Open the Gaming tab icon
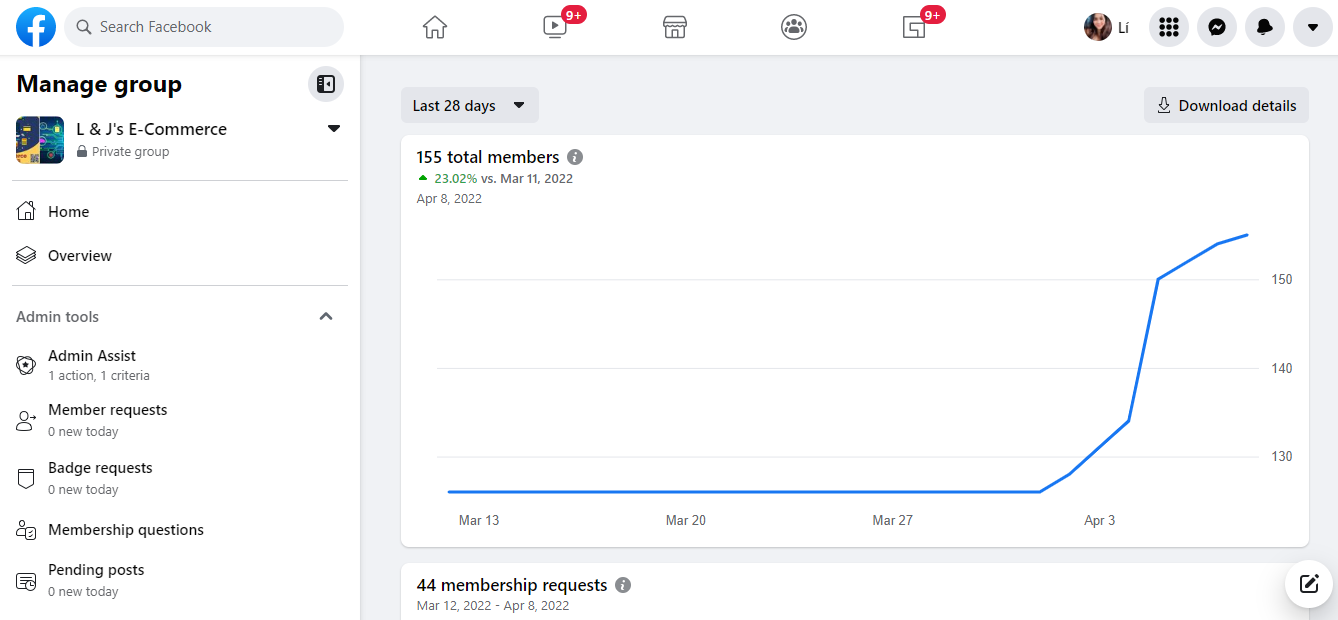The image size is (1338, 620). point(914,27)
